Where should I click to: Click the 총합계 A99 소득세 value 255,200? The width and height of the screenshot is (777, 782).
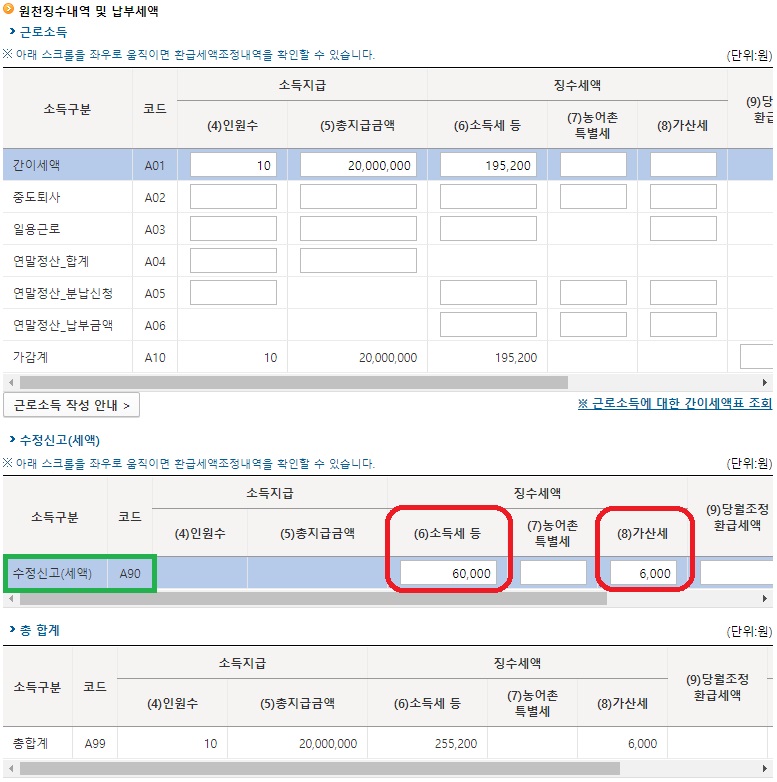click(456, 743)
